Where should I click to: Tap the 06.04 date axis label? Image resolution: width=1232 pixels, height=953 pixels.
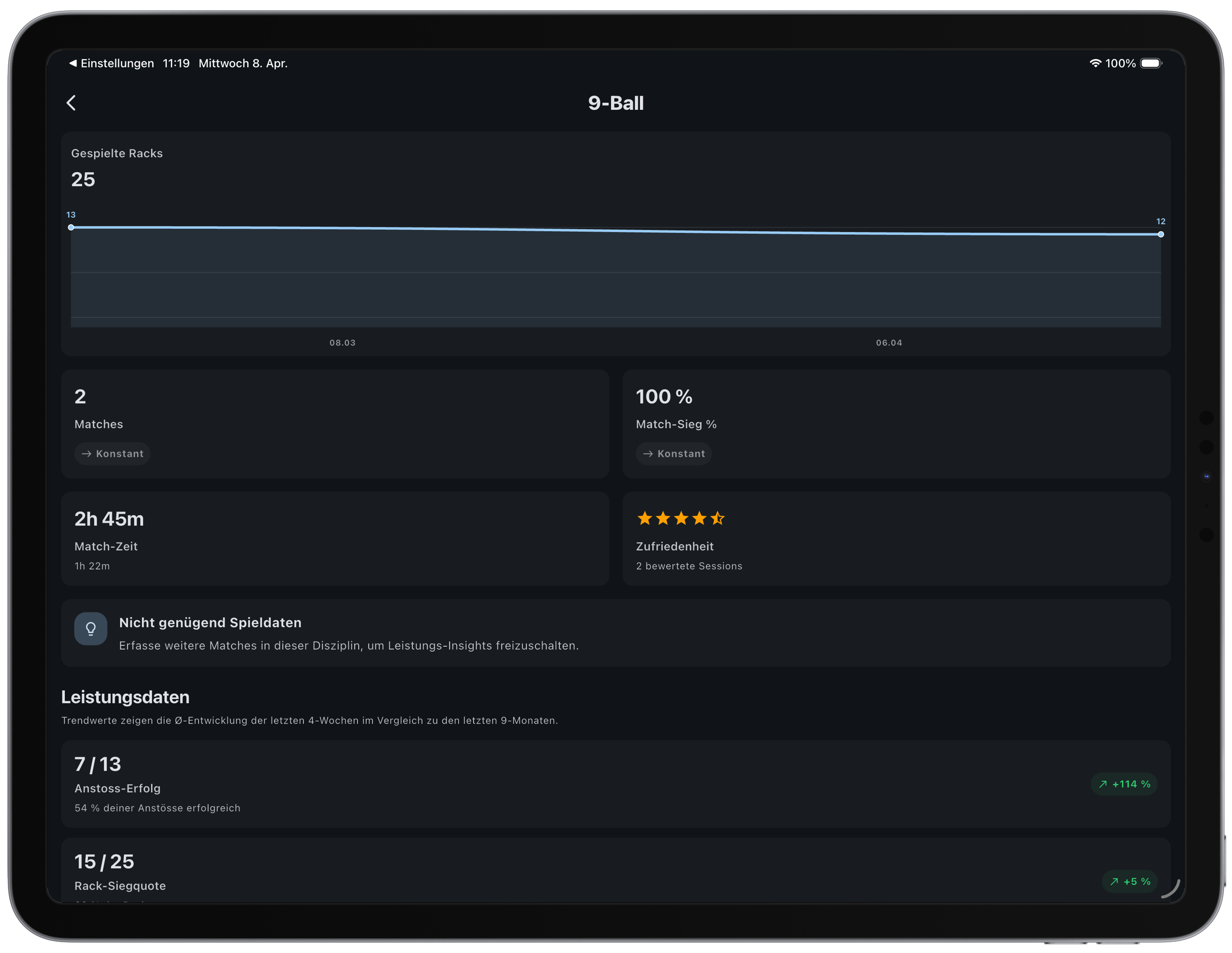(889, 342)
